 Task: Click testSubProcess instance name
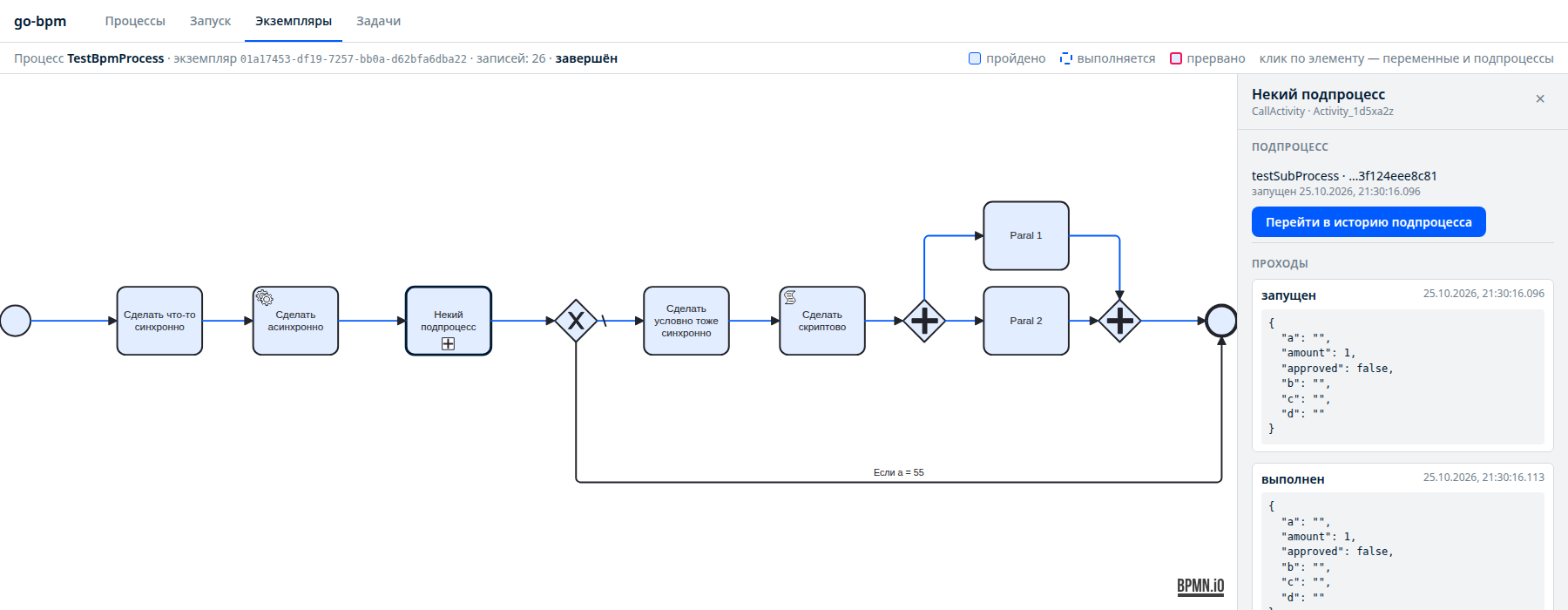pos(1344,176)
